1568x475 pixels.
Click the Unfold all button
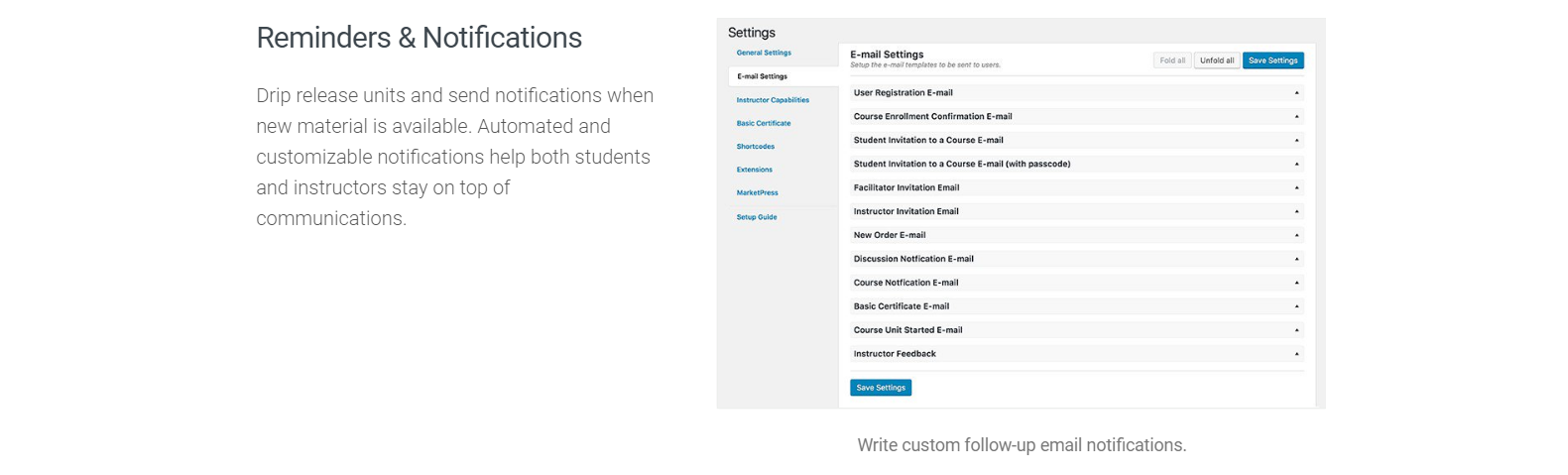[x=1217, y=60]
